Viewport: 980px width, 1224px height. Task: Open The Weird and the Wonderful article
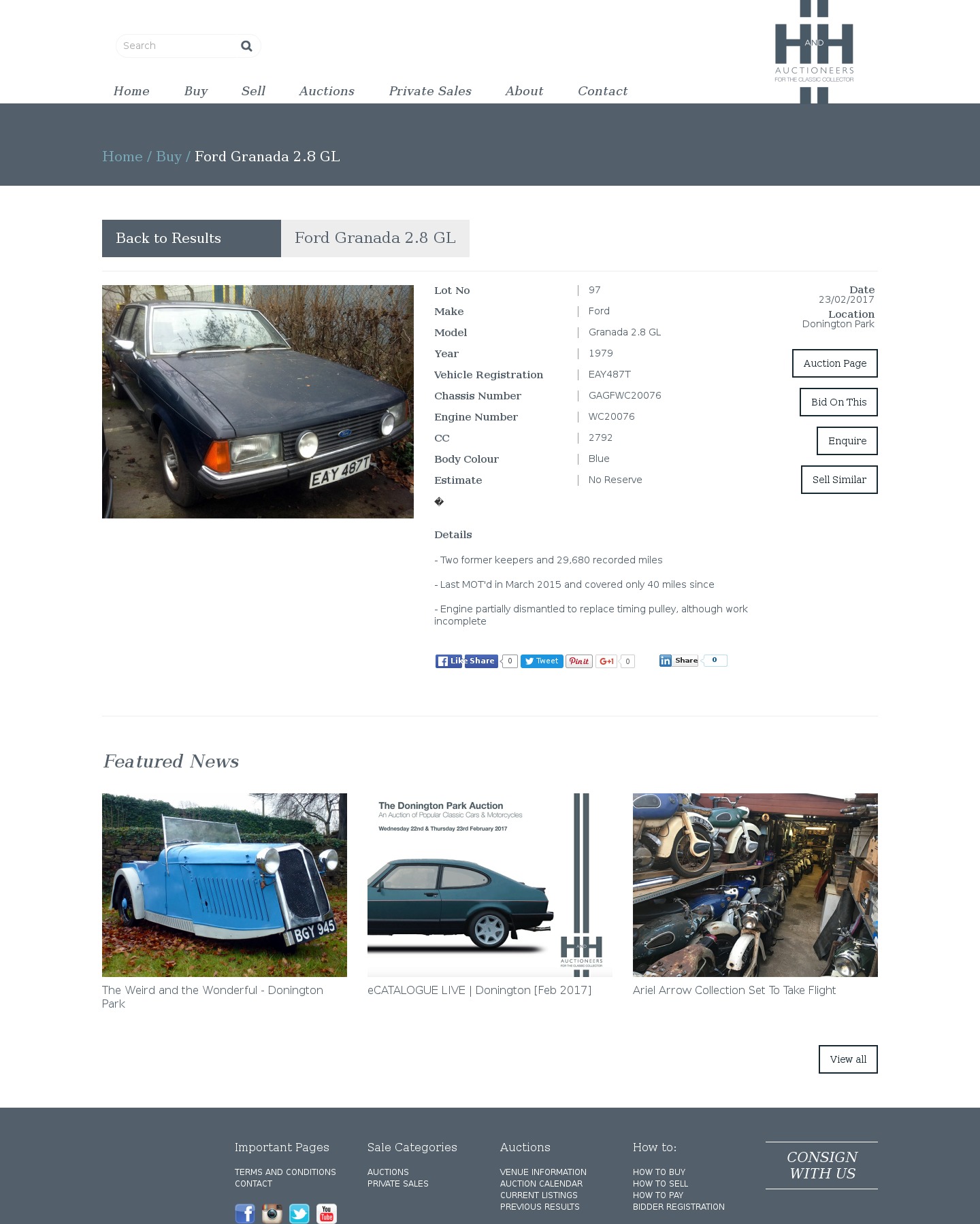click(212, 997)
